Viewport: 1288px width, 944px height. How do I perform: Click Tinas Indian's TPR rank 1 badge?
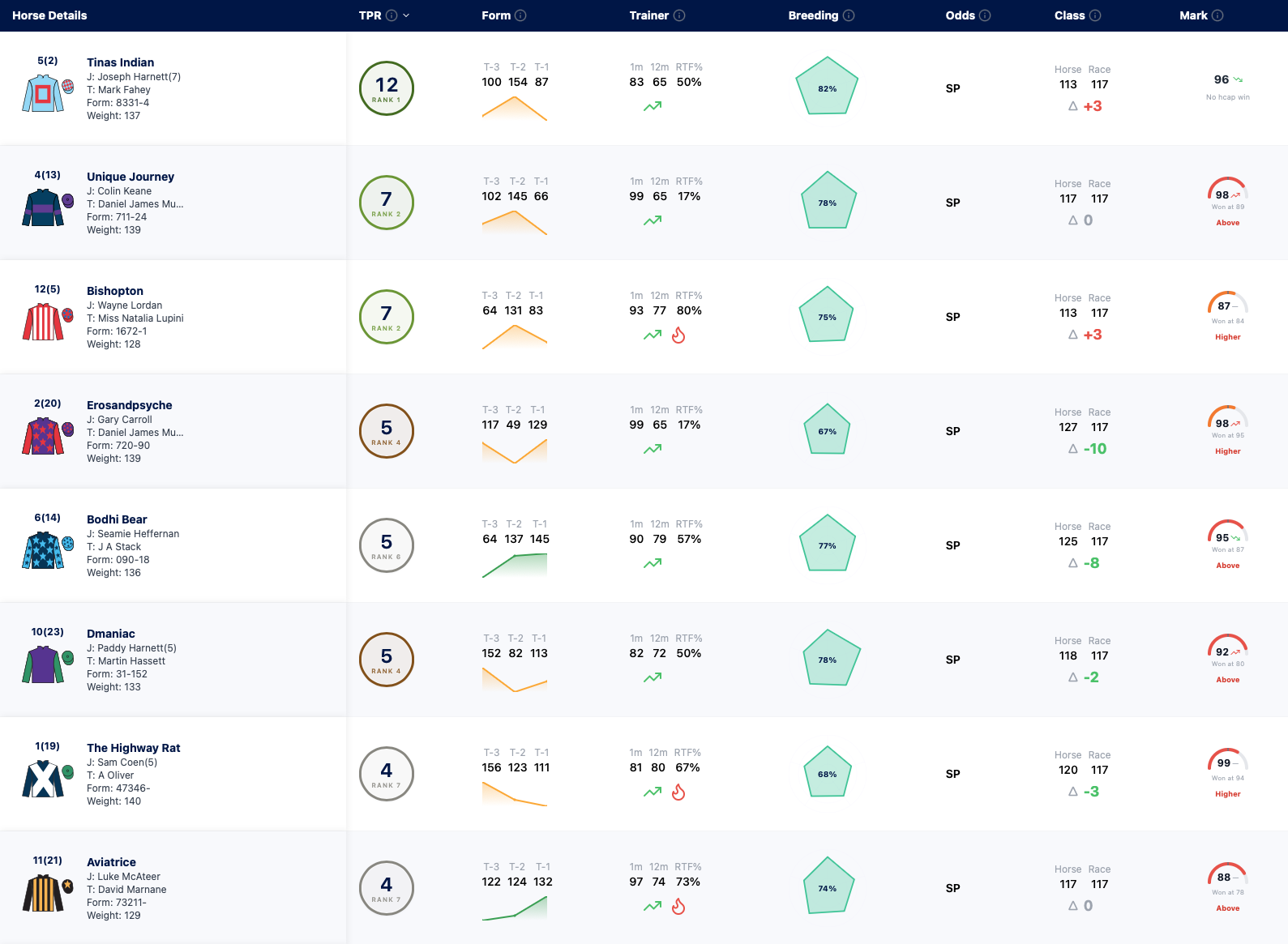point(387,88)
